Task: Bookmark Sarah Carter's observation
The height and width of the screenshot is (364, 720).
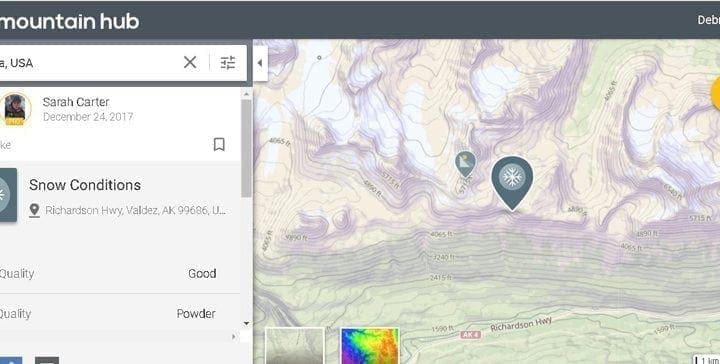Action: tap(219, 145)
